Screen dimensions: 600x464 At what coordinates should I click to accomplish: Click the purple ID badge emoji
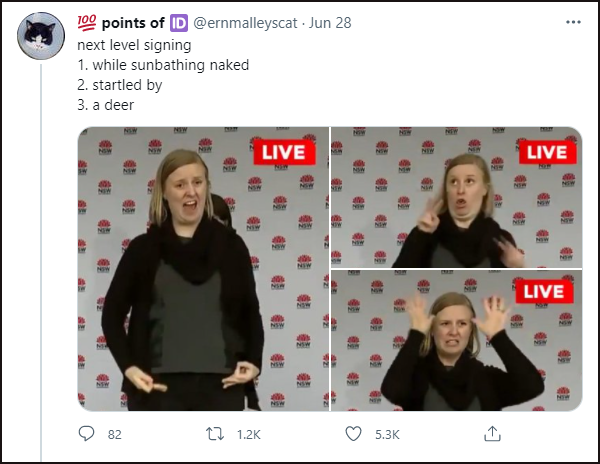pos(178,22)
